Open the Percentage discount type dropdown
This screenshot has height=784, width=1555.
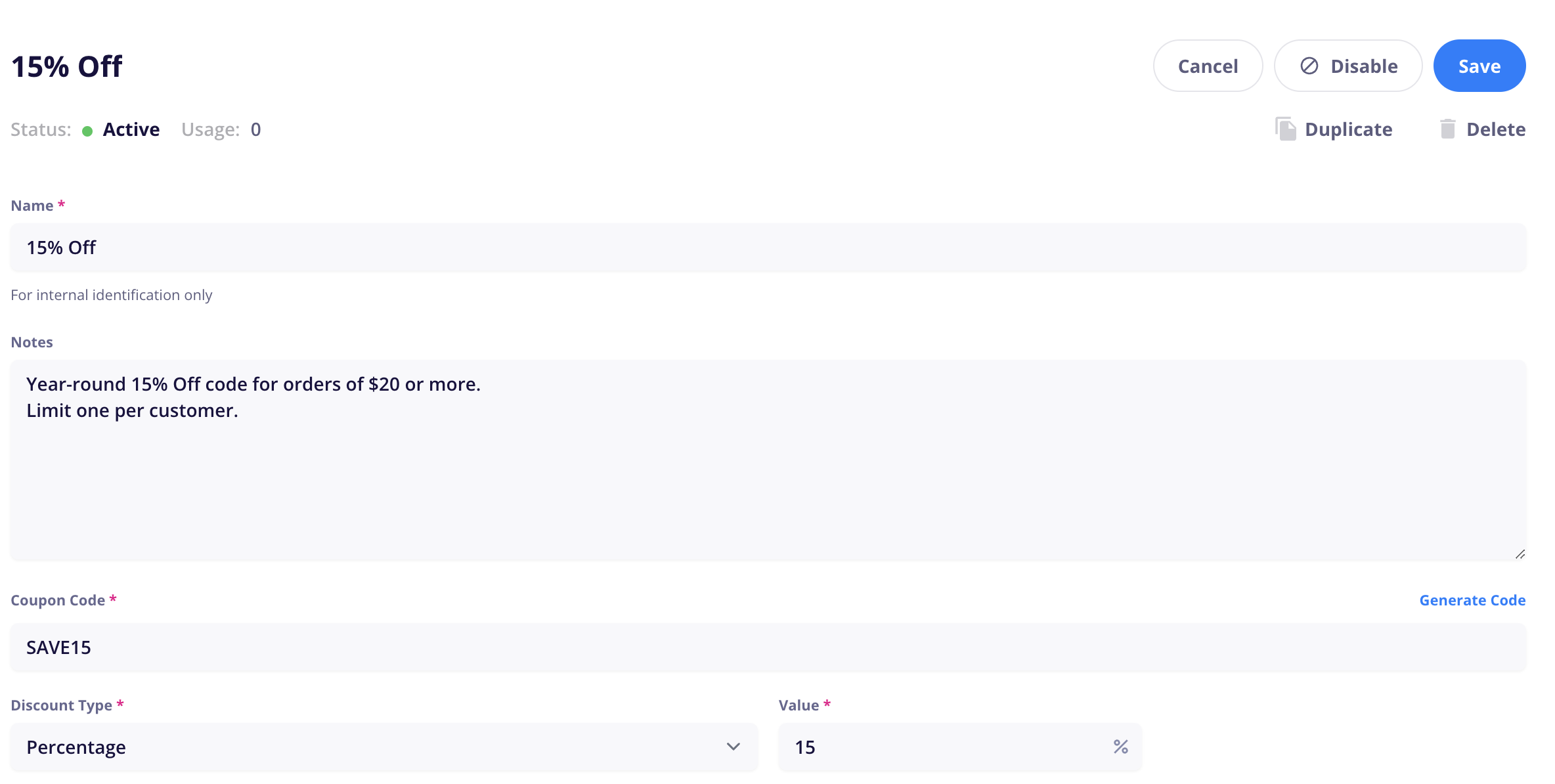pos(384,747)
